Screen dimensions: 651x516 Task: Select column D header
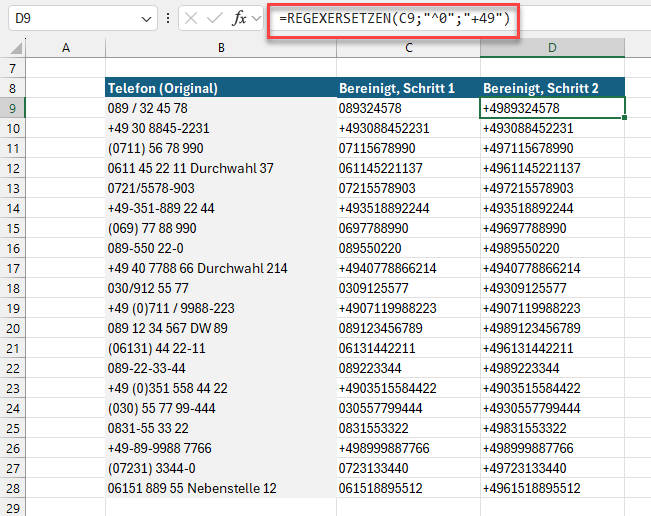pos(552,48)
